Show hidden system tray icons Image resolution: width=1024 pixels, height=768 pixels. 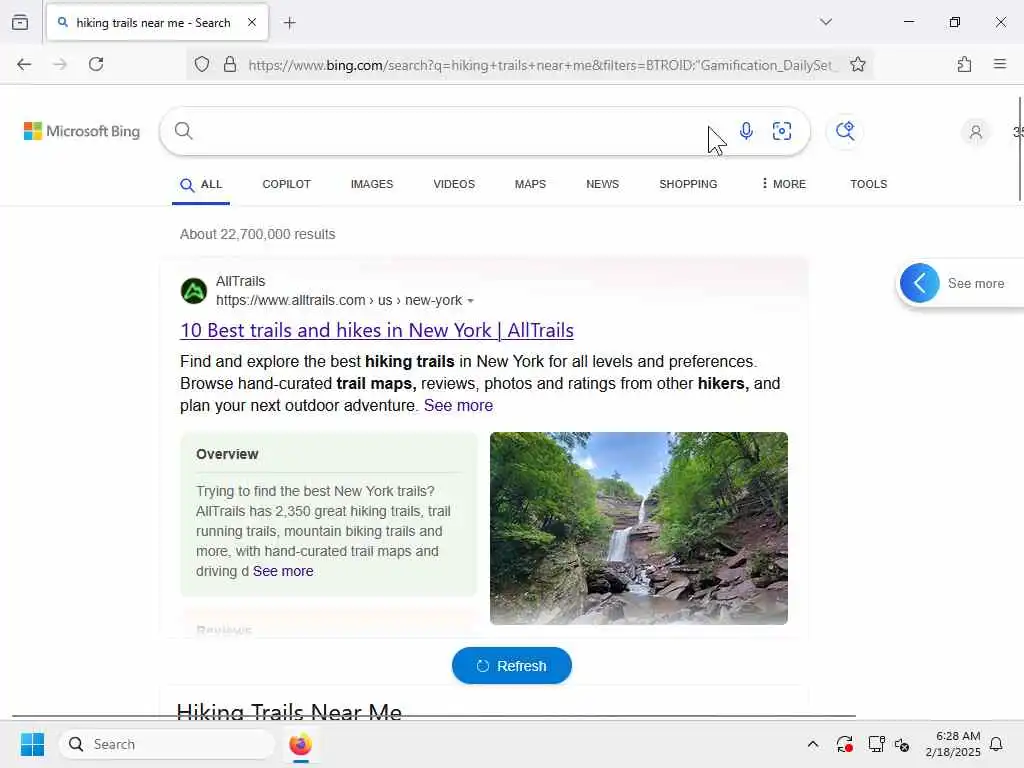click(x=812, y=744)
